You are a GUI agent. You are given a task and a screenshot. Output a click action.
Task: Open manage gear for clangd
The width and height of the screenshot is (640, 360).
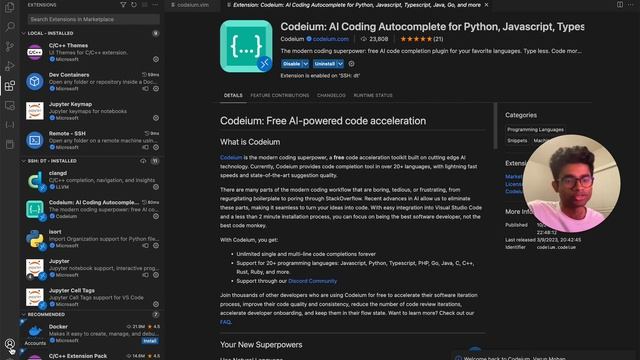pyautogui.click(x=156, y=187)
